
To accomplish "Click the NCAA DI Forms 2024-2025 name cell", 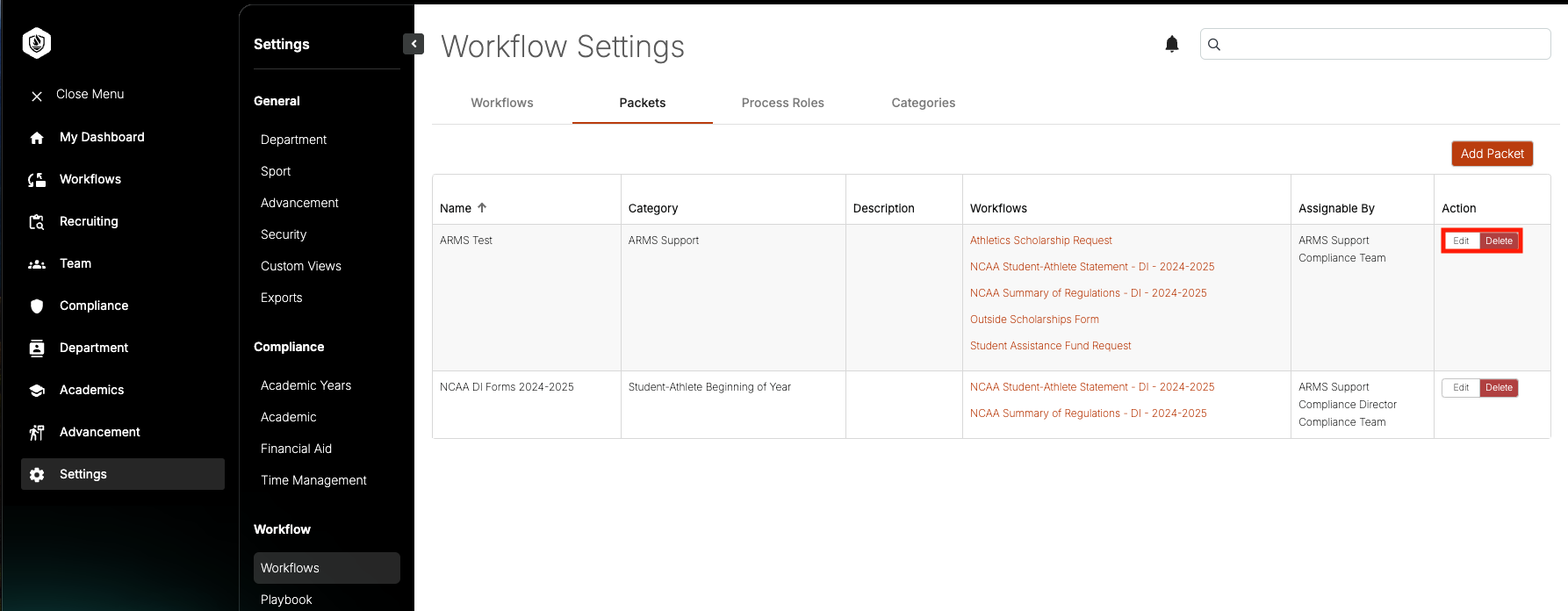I will click(x=507, y=387).
